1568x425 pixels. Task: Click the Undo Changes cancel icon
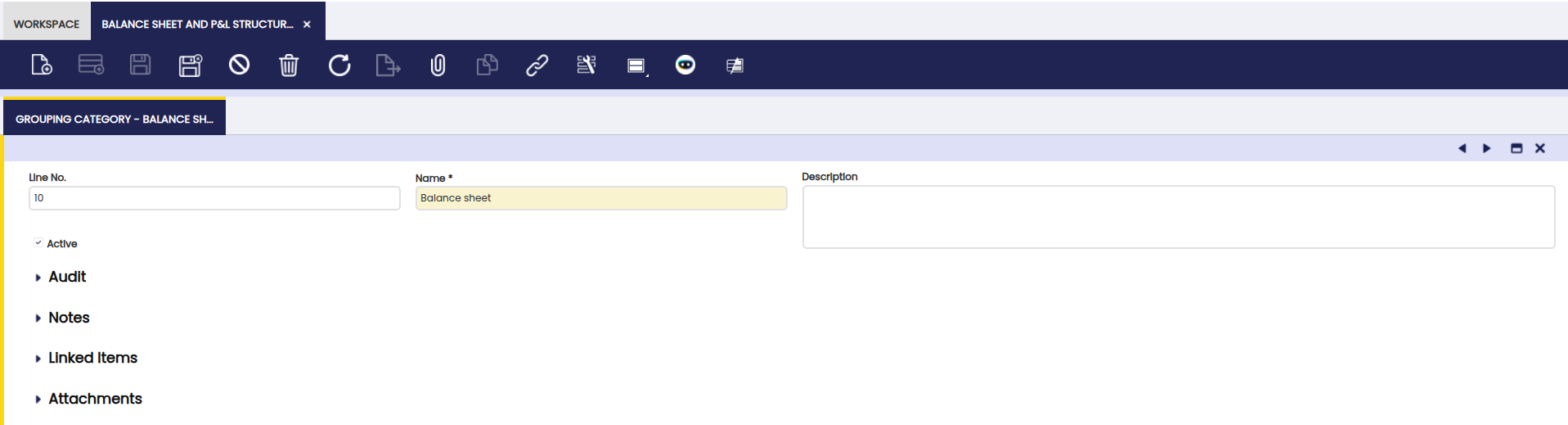(x=239, y=64)
